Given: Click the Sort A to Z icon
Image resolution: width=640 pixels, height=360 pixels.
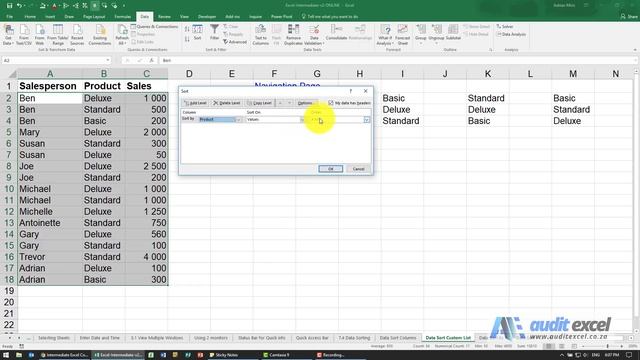Looking at the screenshot, I should 187,29.
